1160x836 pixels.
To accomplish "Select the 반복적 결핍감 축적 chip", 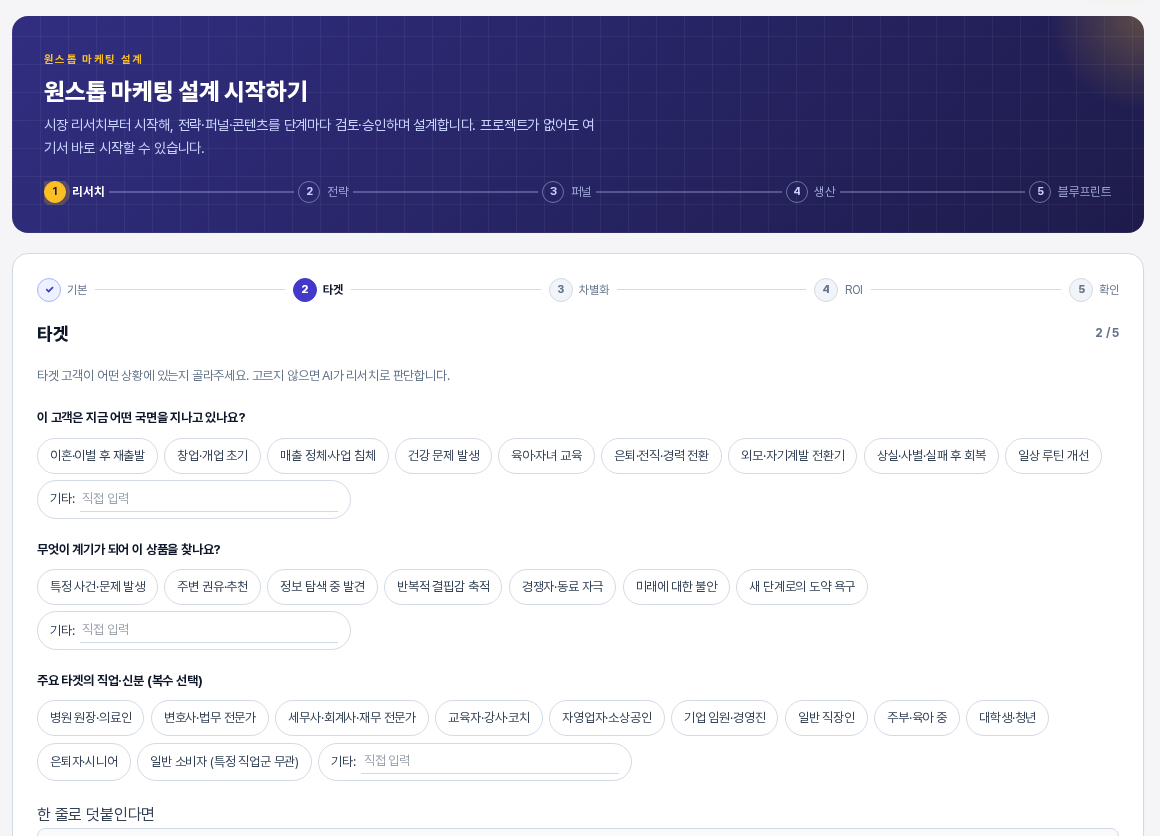I will pos(443,587).
